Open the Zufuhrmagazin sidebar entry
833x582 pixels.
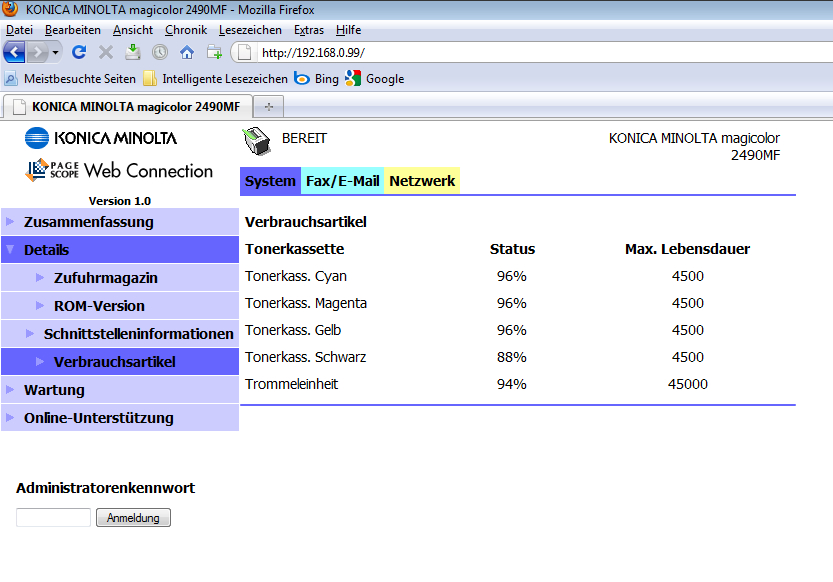pos(120,278)
